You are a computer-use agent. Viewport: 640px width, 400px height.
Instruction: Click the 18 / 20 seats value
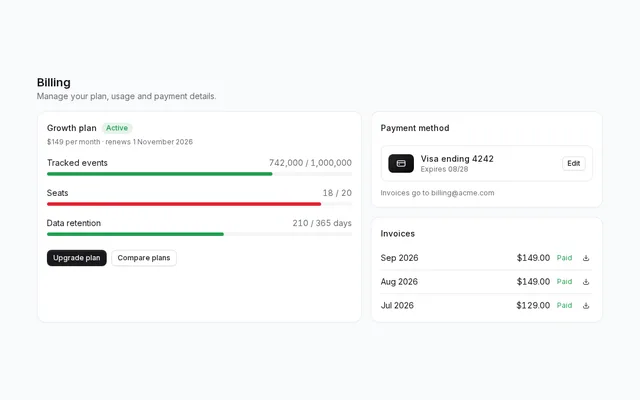337,193
